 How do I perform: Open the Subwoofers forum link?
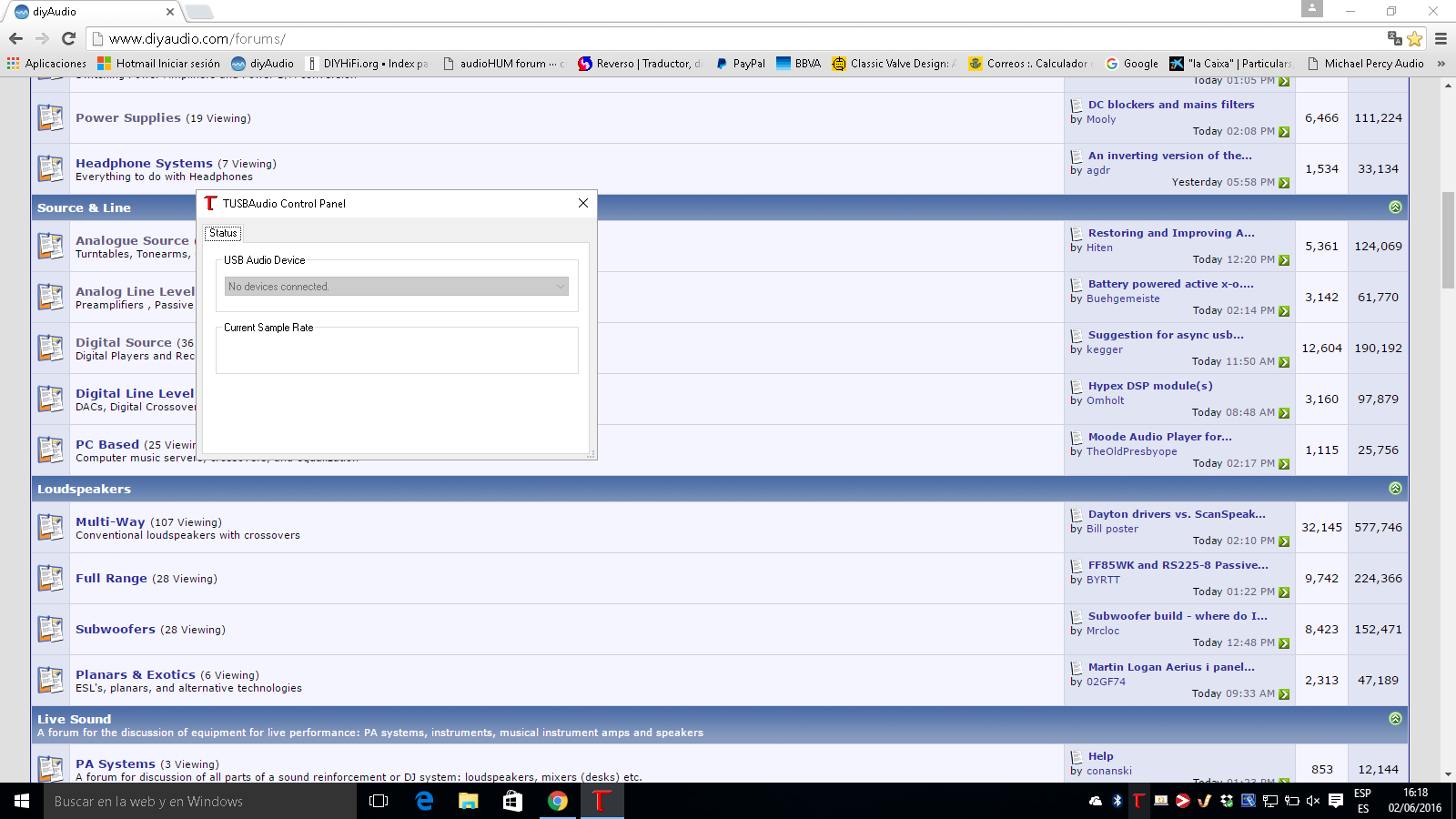116,629
